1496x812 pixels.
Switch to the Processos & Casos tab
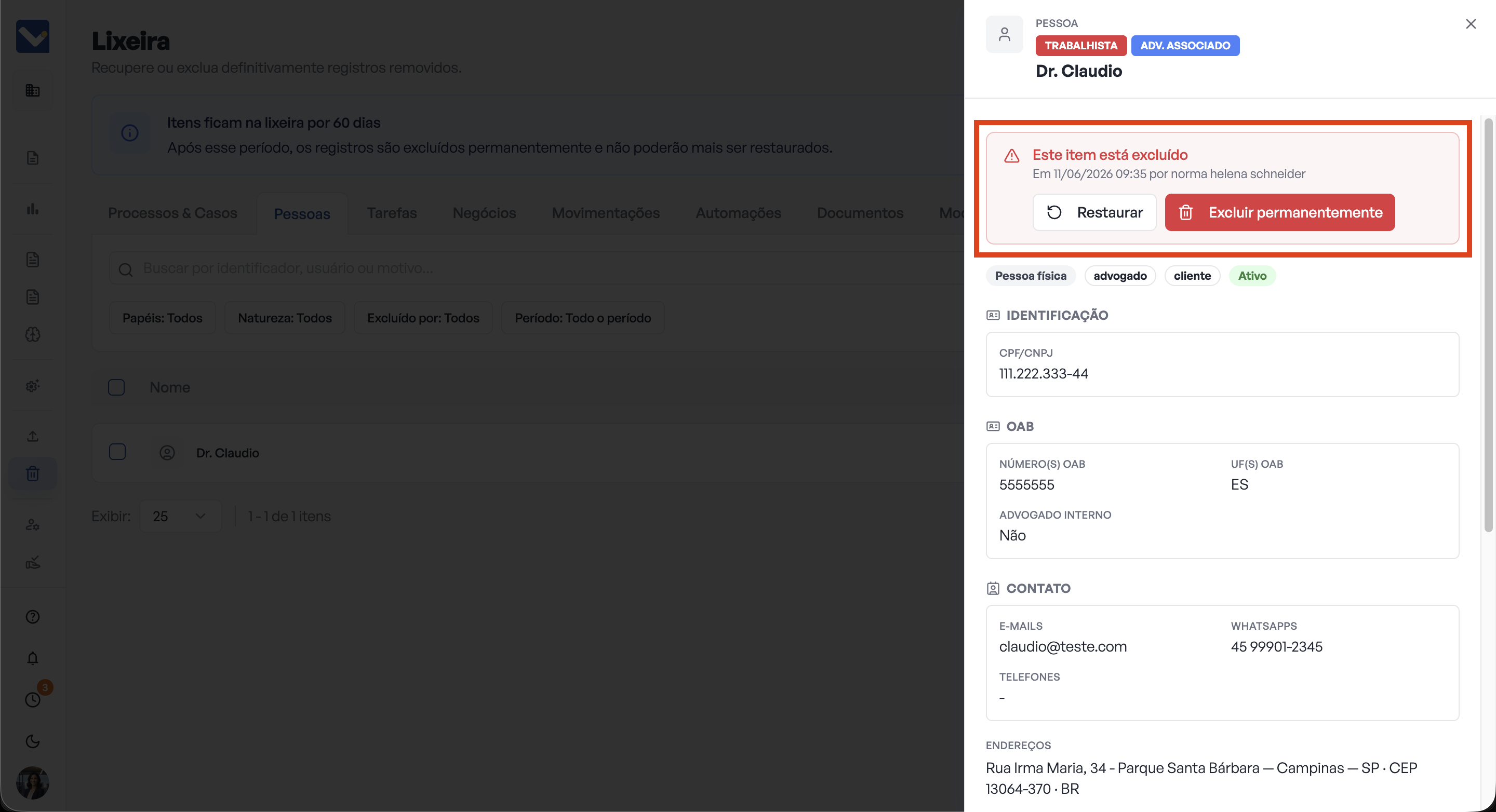172,213
